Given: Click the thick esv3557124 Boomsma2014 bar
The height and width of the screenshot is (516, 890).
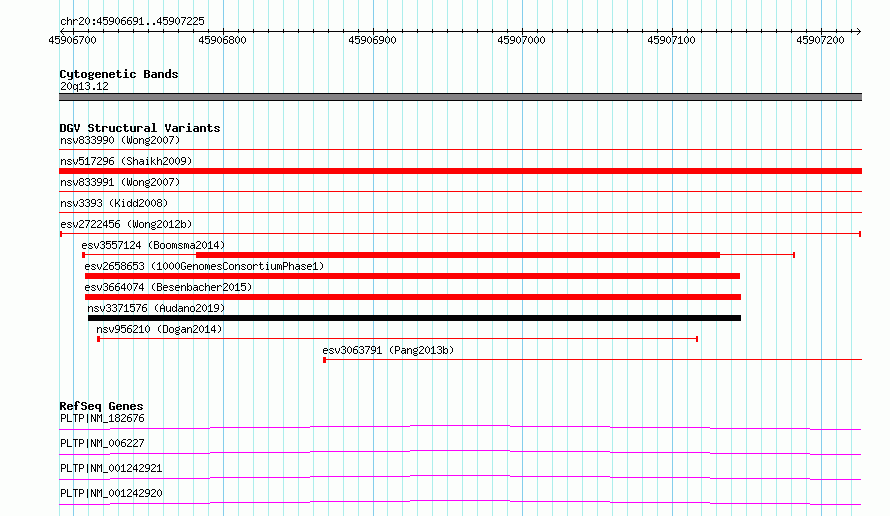Looking at the screenshot, I should tap(458, 255).
